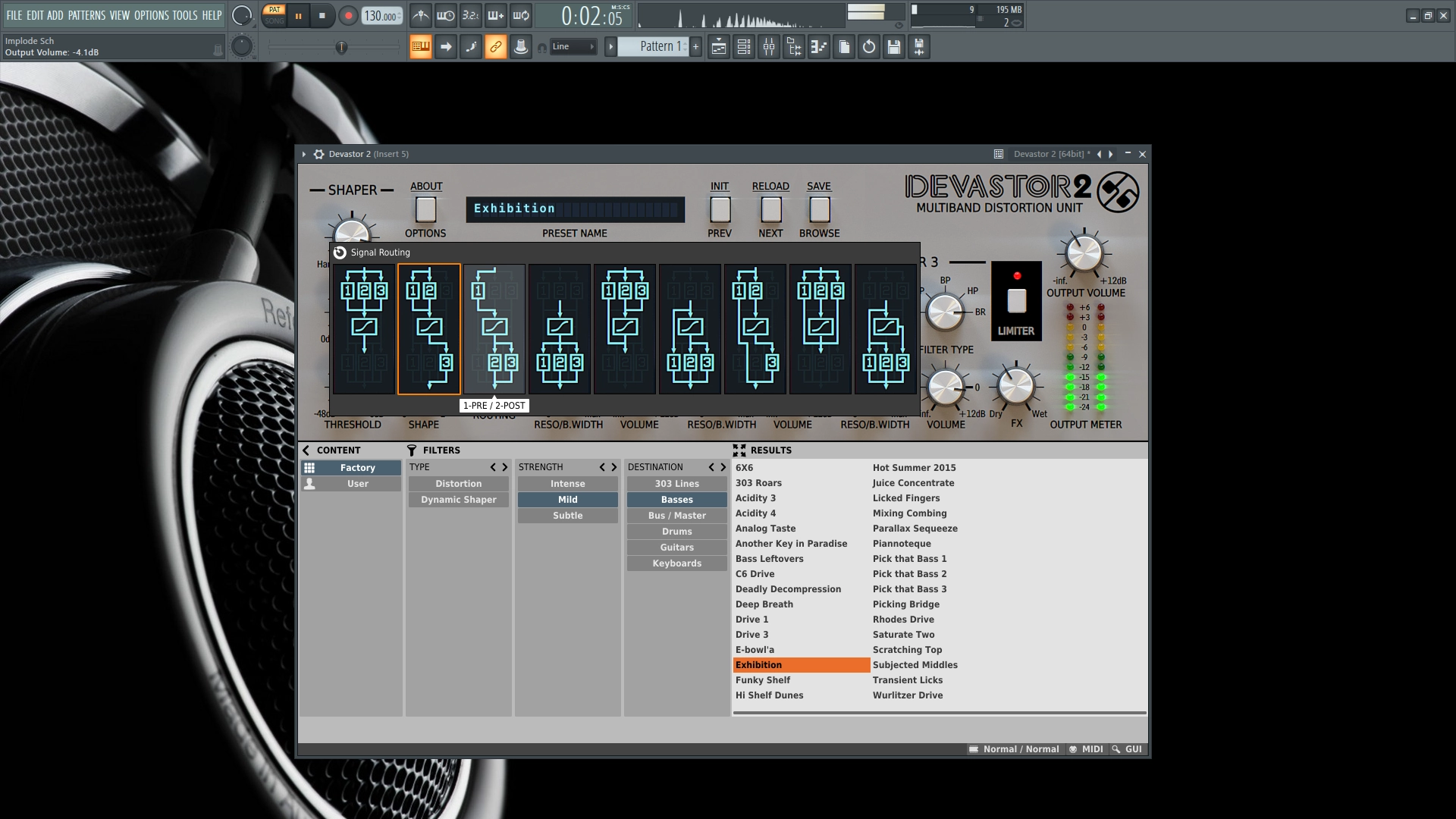1456x819 pixels.
Task: Click the ABOUT / OPTIONS button
Action: point(426,209)
